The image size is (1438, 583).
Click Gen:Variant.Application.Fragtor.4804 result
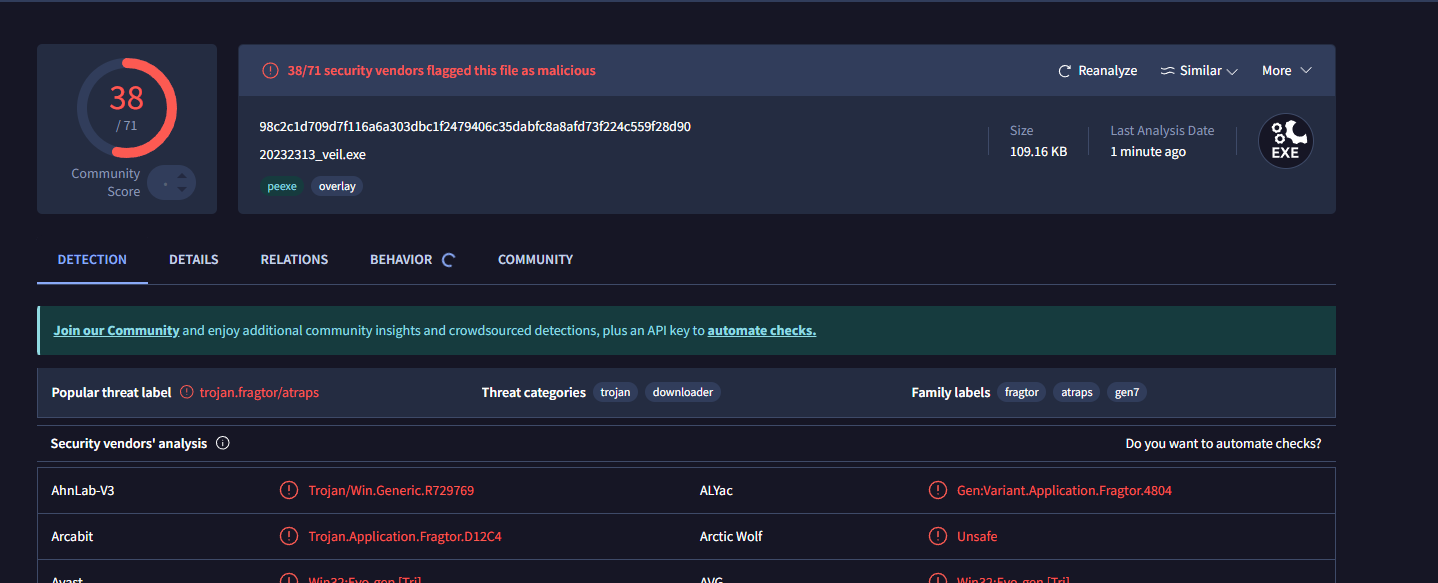[1064, 491]
